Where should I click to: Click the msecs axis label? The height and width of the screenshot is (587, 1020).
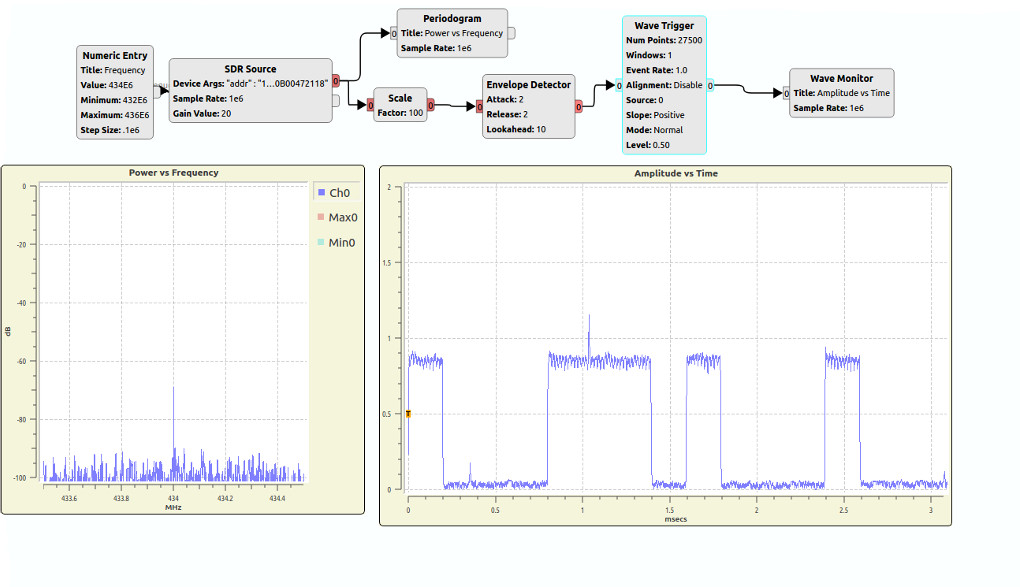[x=676, y=519]
